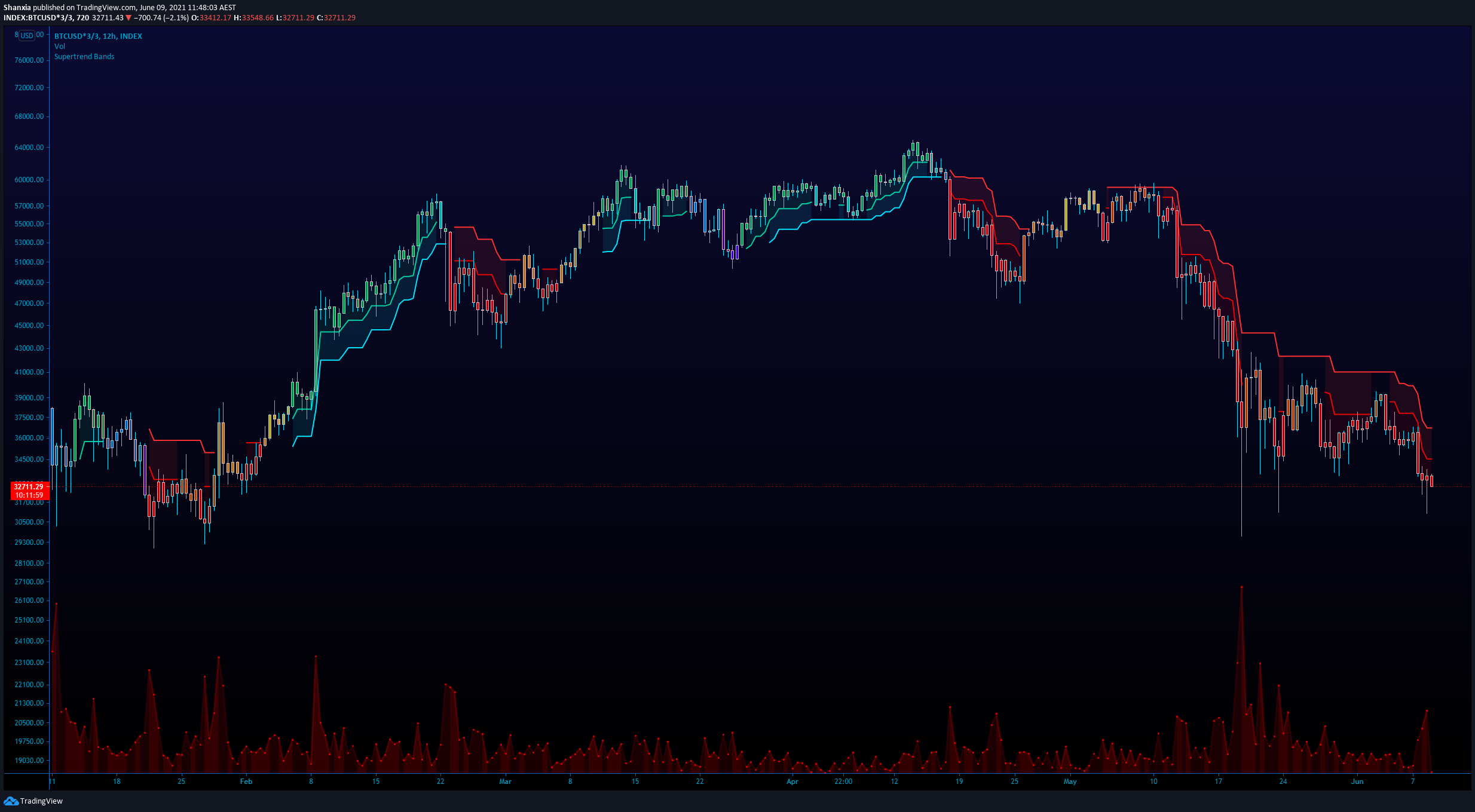The width and height of the screenshot is (1475, 812).
Task: Click the 64000.00 price axis label
Action: pos(29,148)
